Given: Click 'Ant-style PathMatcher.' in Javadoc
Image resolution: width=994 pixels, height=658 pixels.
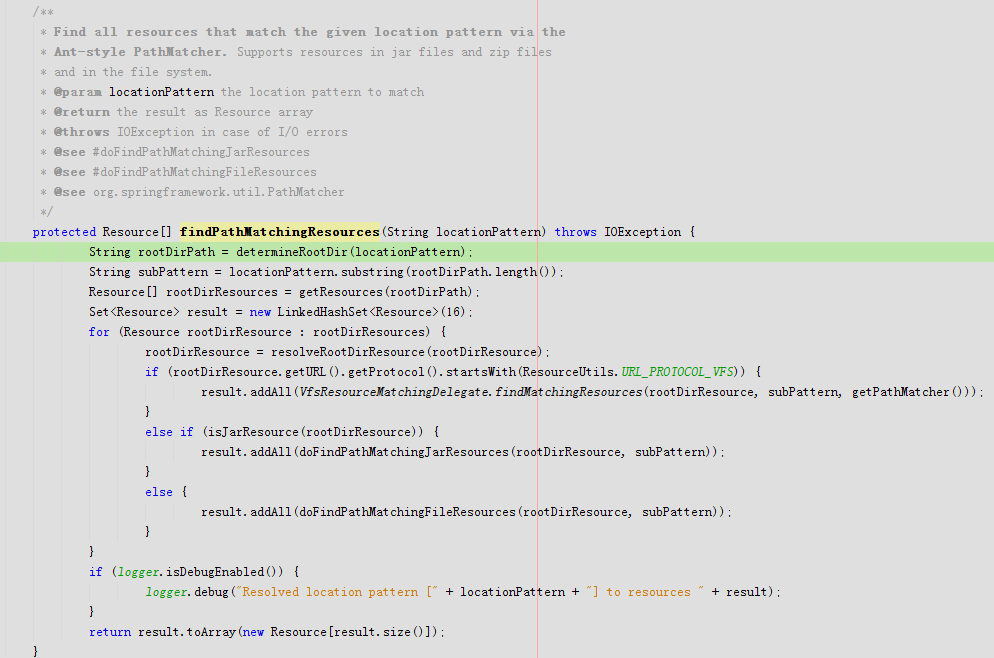Looking at the screenshot, I should click(140, 52).
